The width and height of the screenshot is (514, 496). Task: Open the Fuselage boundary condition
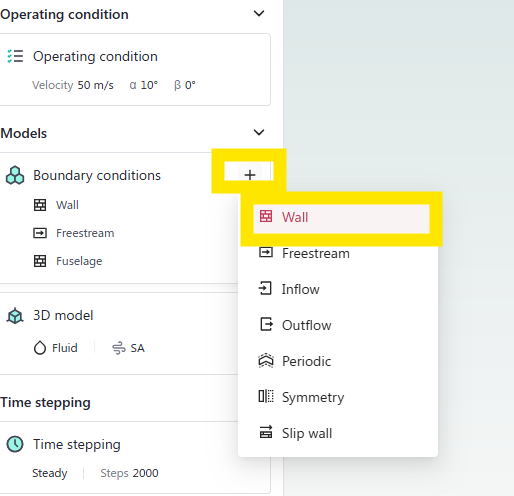(x=79, y=261)
